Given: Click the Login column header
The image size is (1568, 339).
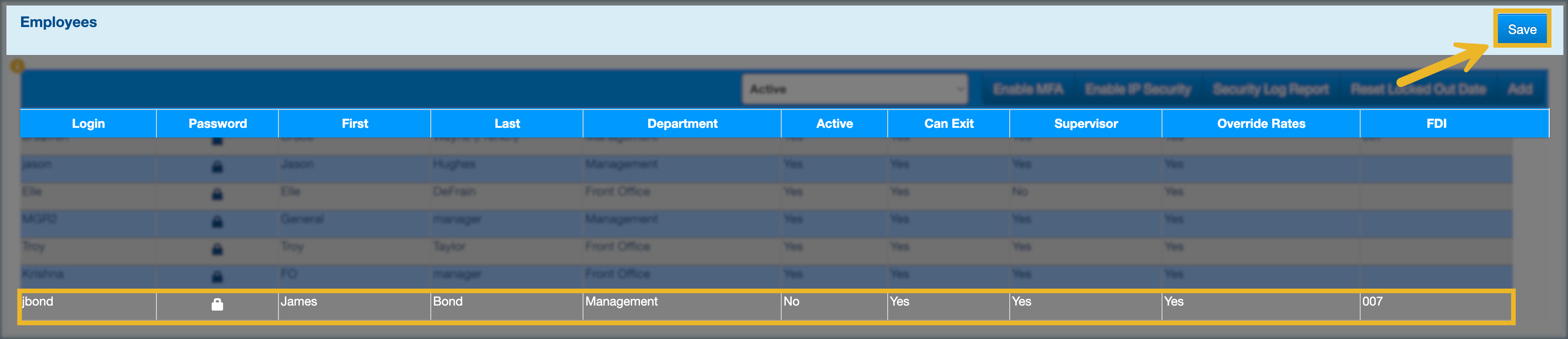Looking at the screenshot, I should click(x=88, y=123).
